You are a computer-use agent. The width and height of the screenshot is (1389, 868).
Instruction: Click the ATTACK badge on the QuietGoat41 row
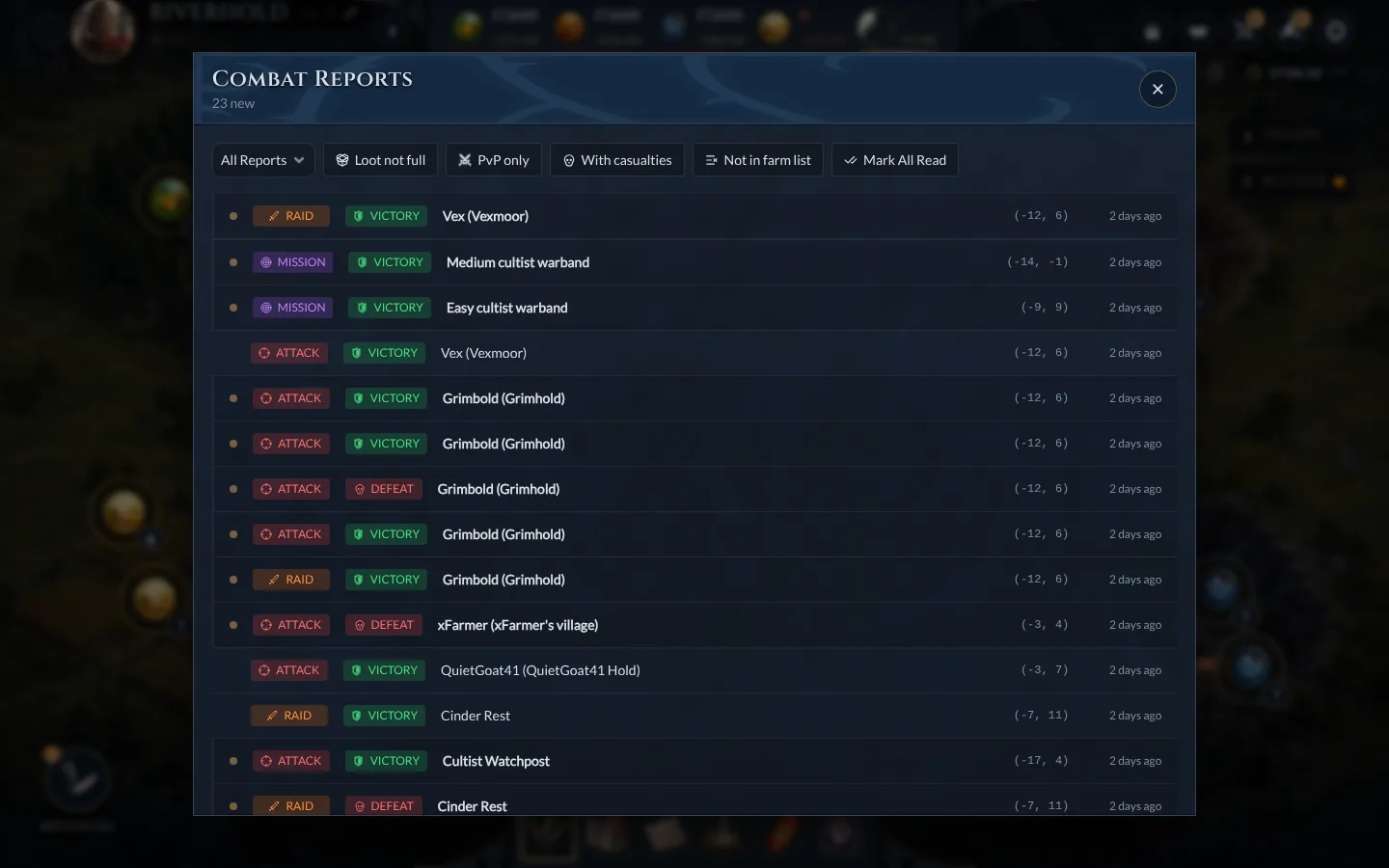point(289,670)
